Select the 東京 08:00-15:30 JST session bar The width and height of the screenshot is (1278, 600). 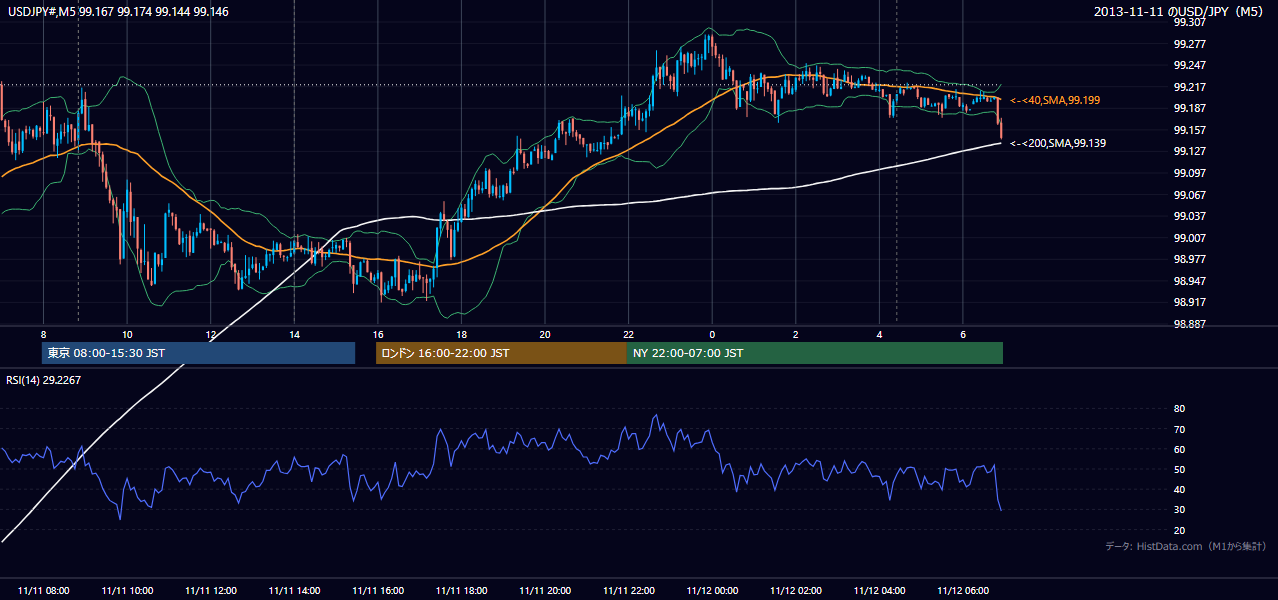click(199, 353)
